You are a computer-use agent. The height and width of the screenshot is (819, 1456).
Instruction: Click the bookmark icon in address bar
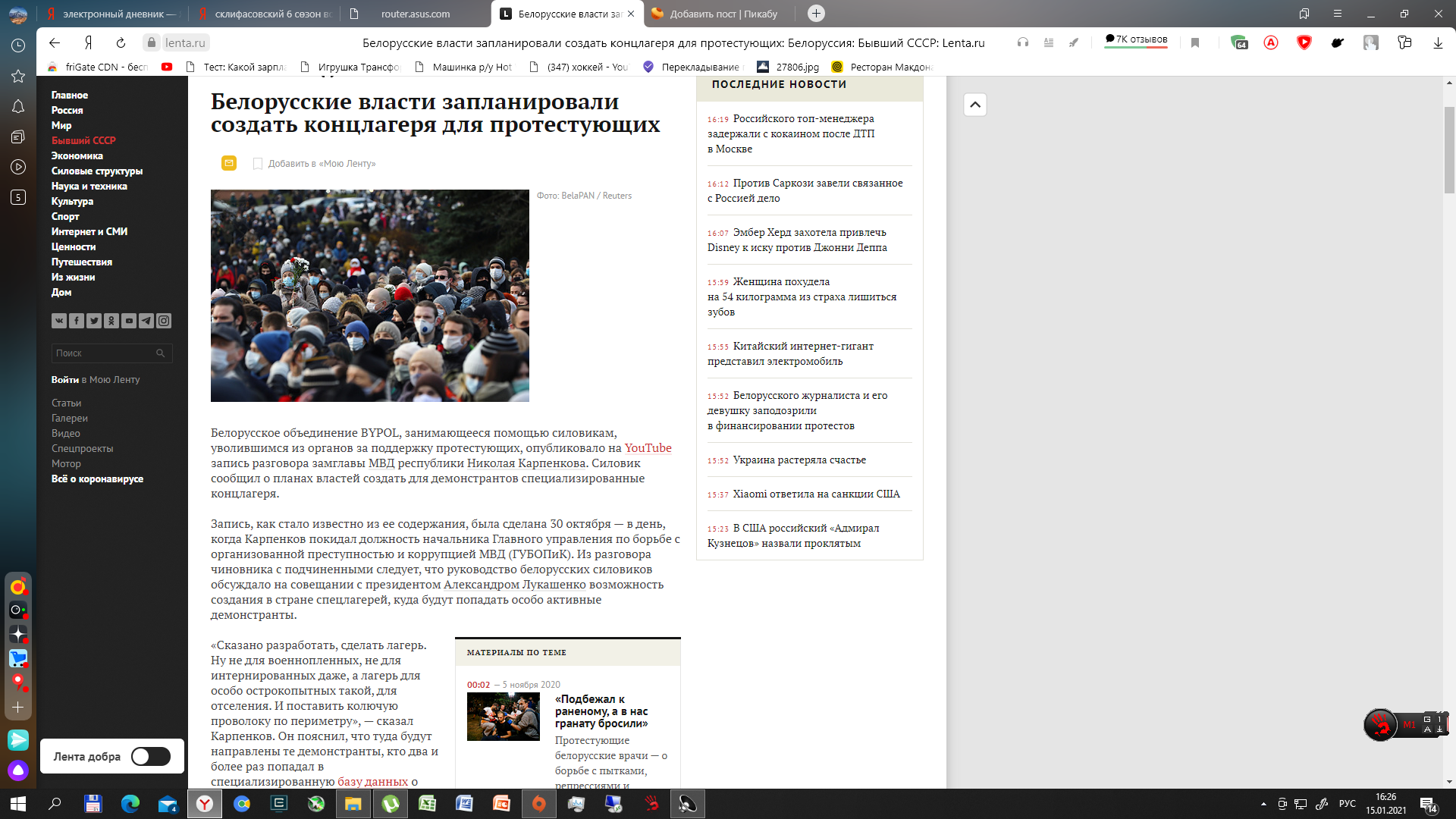pos(1195,43)
